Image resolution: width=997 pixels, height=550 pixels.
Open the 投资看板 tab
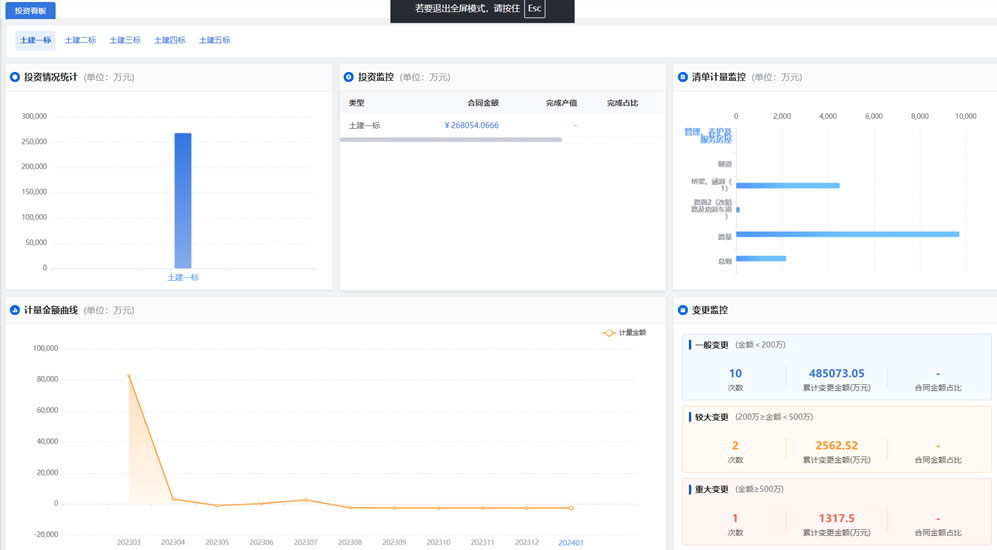click(30, 10)
